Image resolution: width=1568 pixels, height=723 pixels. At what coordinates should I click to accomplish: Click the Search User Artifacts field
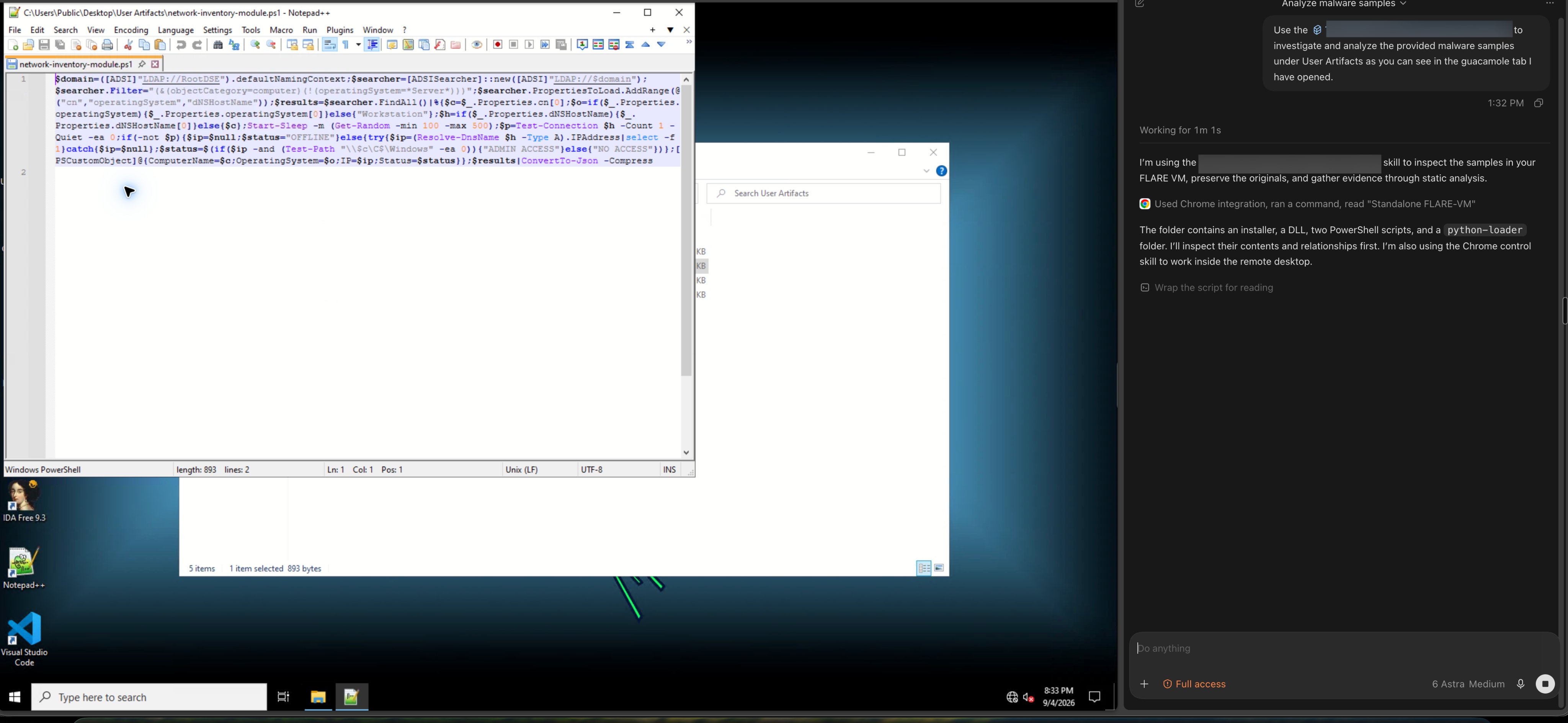coord(823,193)
